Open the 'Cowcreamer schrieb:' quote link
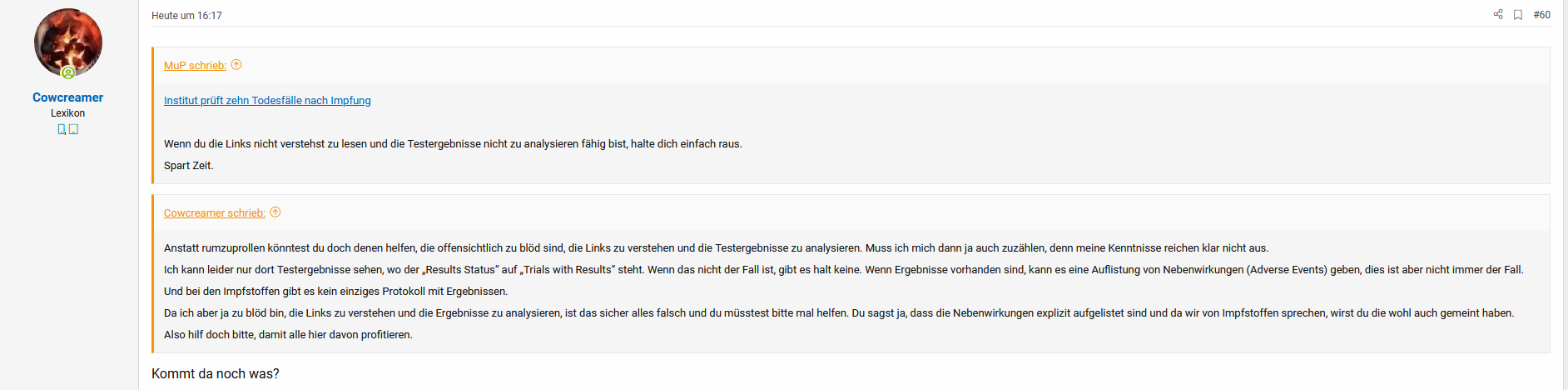Screen dimensions: 1568x390 (x=215, y=213)
